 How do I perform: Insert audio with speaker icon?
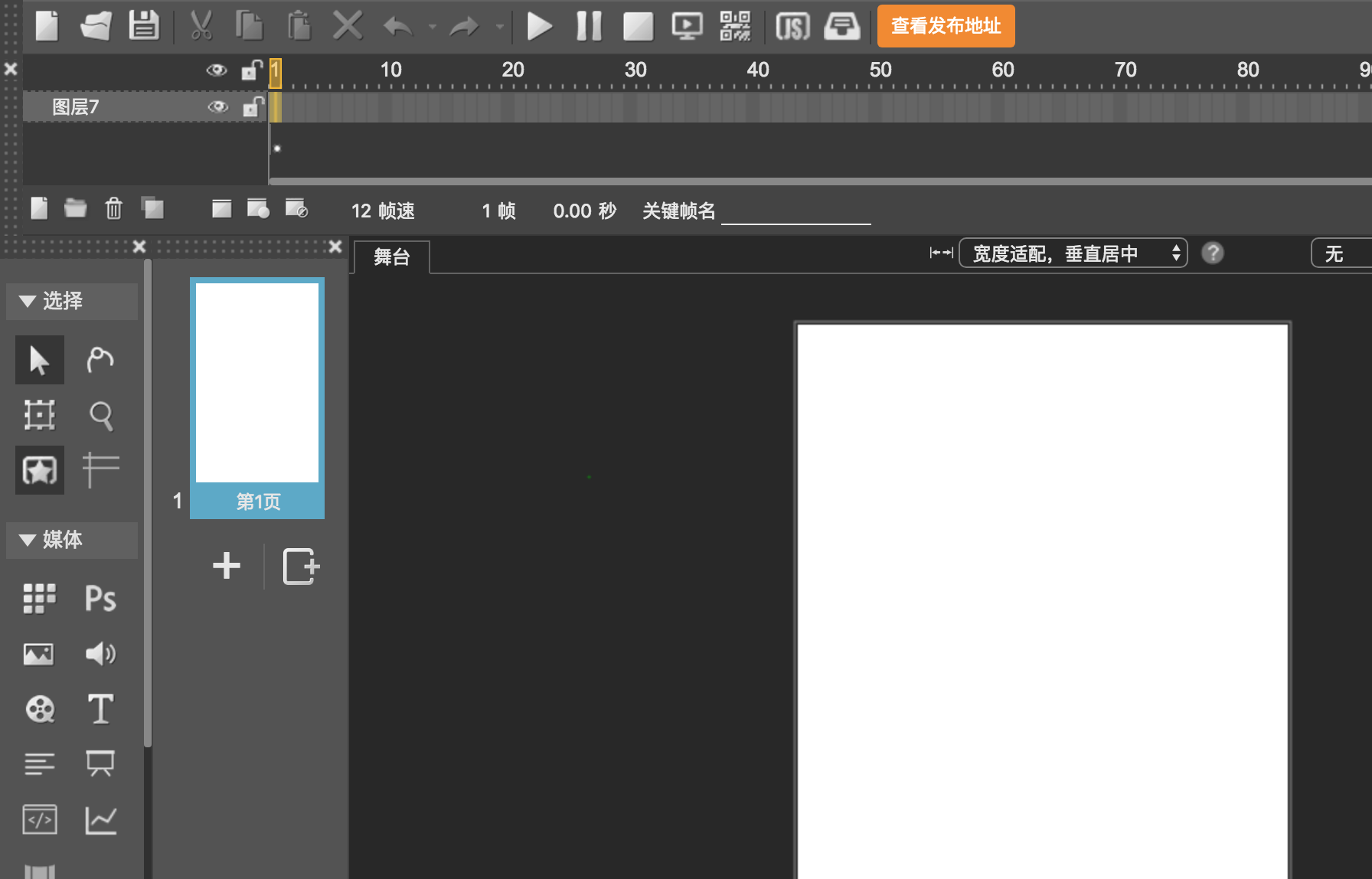point(100,653)
